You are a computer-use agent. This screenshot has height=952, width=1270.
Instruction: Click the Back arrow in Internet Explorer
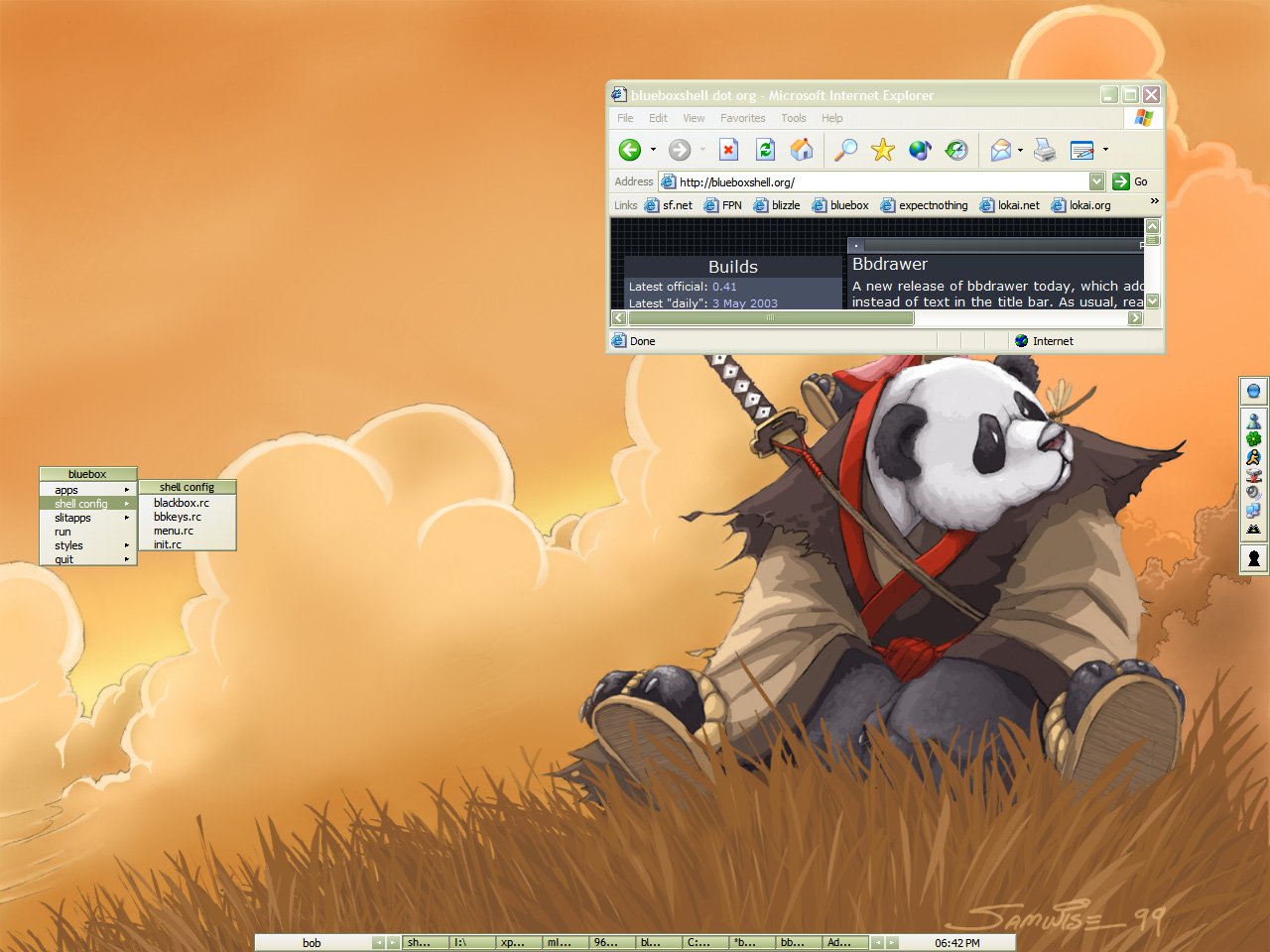(629, 150)
